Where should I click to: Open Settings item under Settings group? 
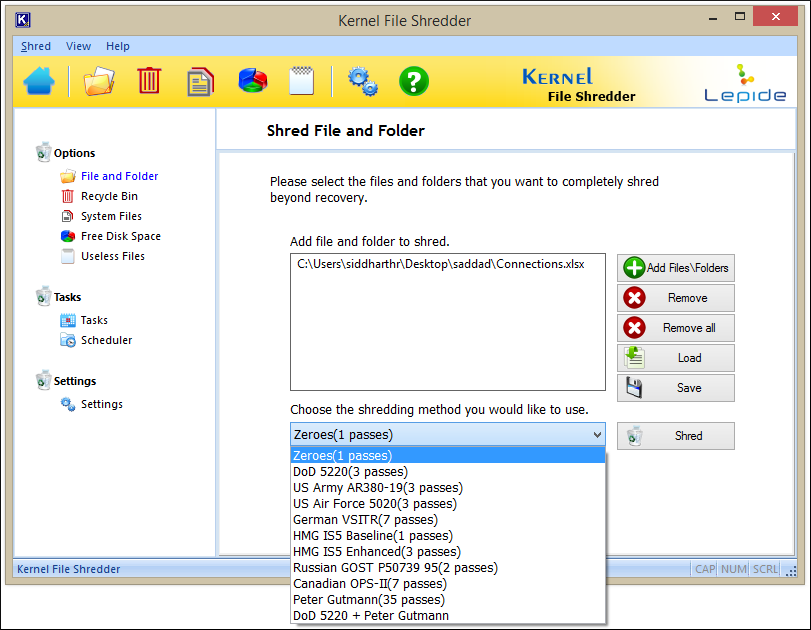coord(102,404)
